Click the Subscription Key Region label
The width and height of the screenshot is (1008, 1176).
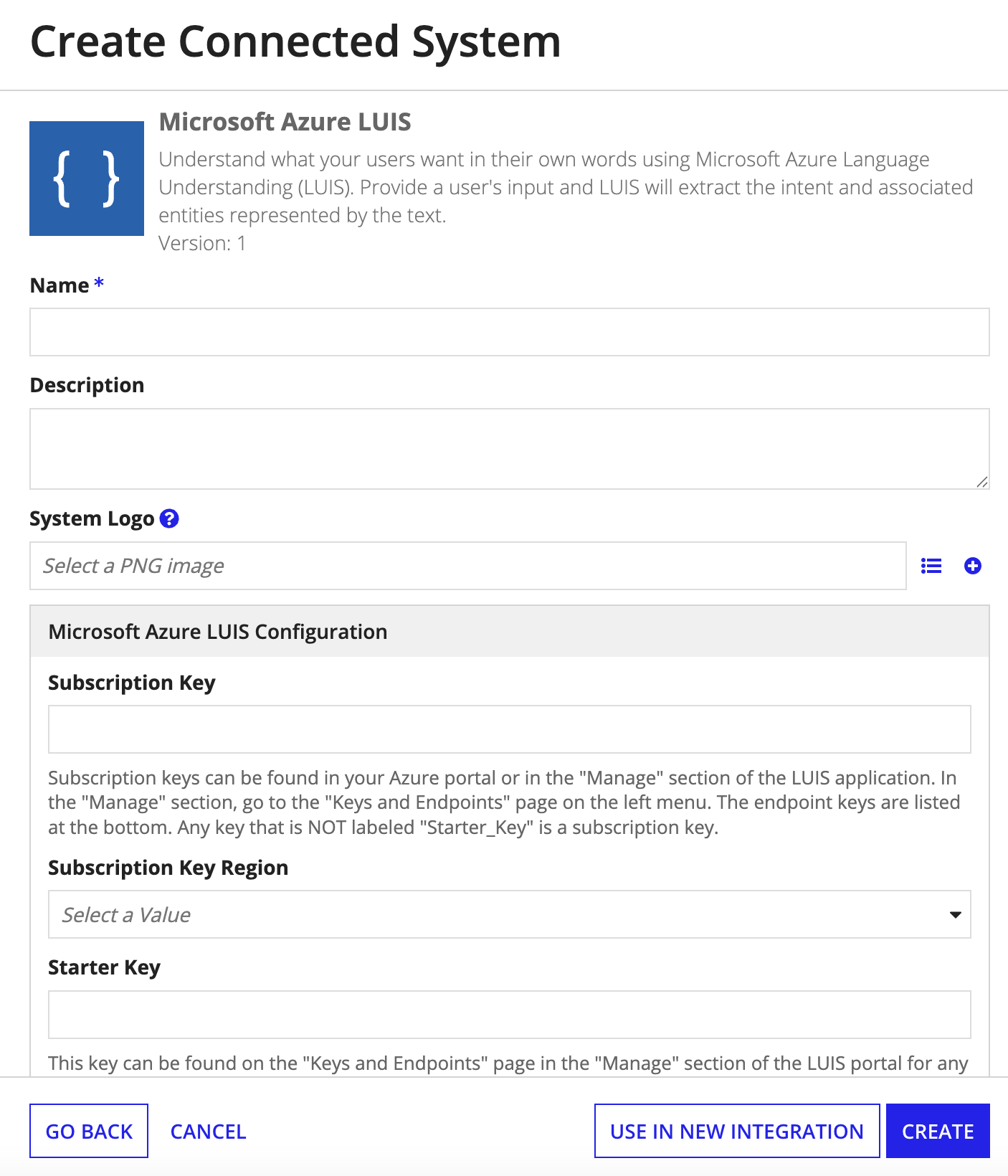(x=168, y=868)
